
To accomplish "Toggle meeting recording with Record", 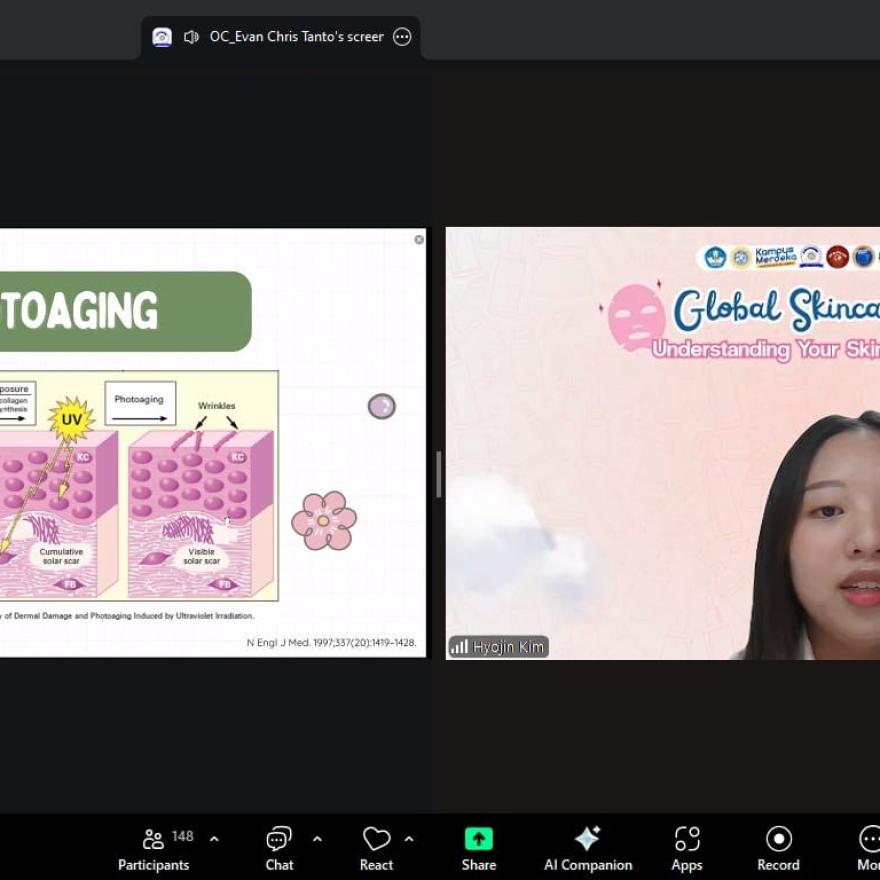I will [x=778, y=848].
